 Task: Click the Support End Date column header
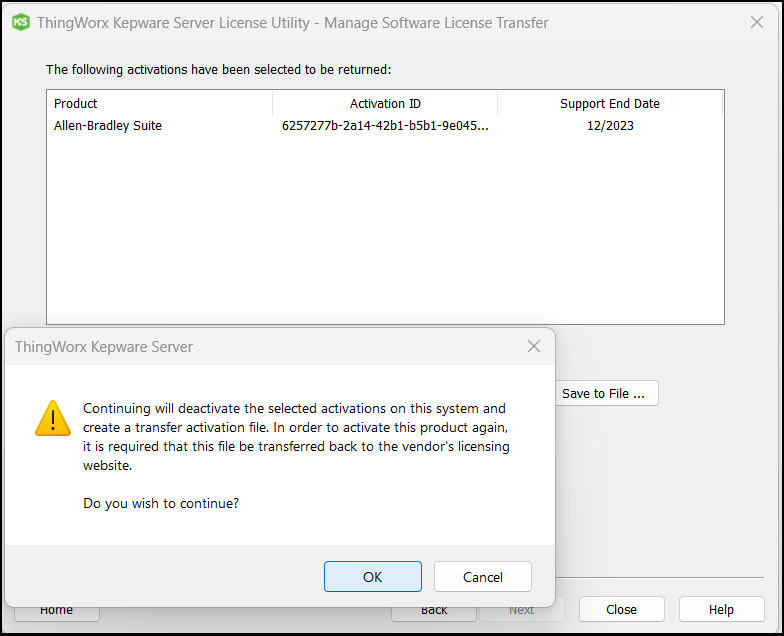(x=609, y=103)
